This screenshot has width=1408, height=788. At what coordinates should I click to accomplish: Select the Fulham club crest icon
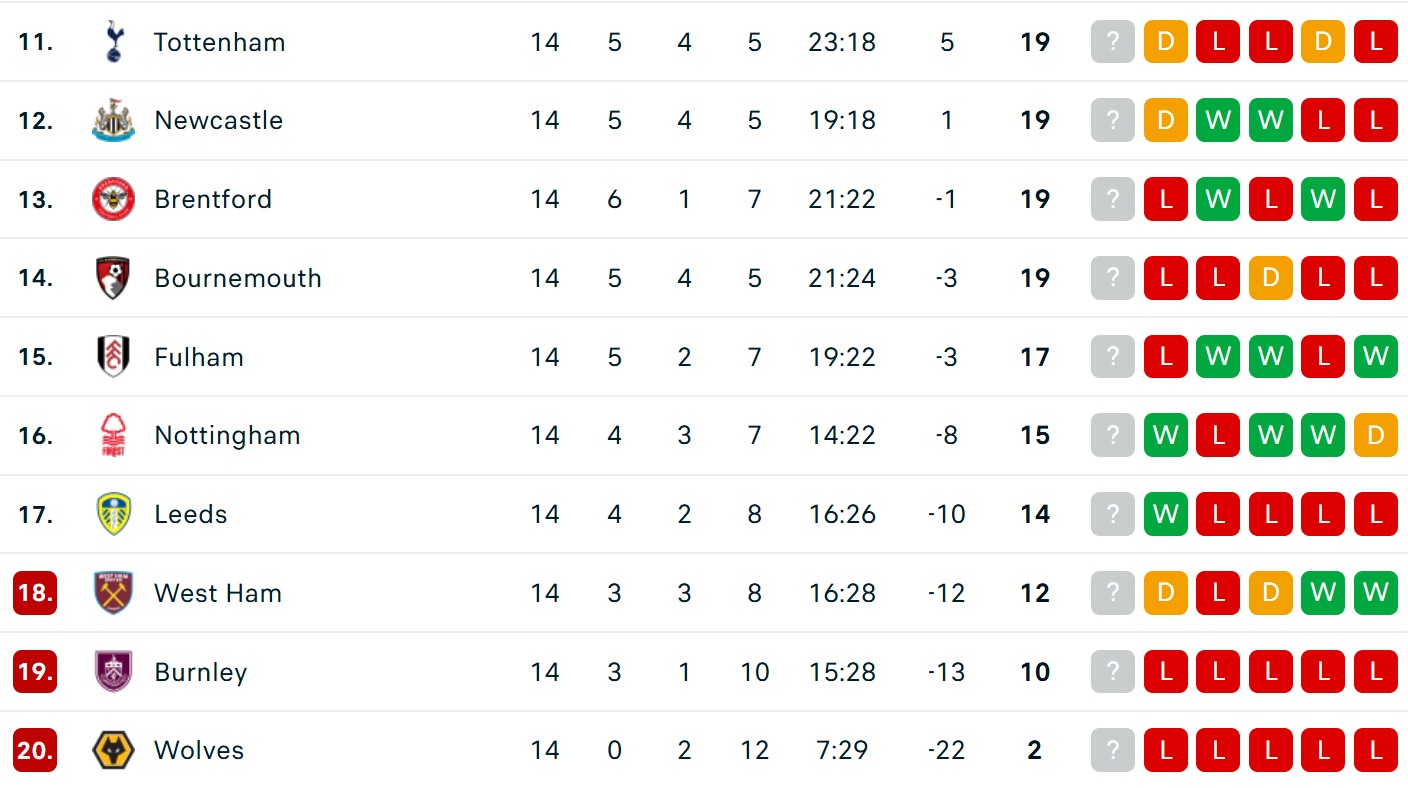point(113,357)
